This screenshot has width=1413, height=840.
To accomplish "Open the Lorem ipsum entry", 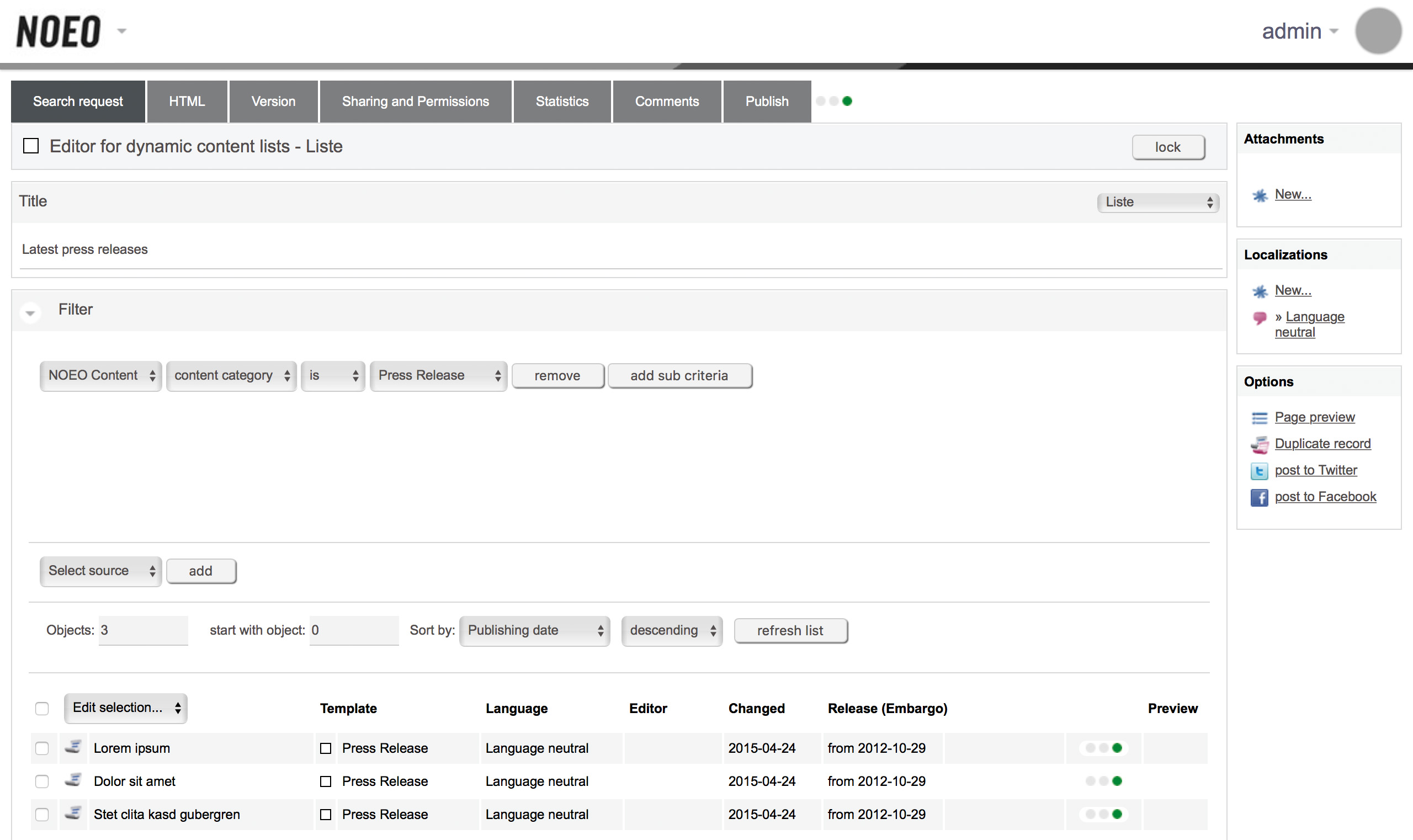I will pyautogui.click(x=132, y=748).
